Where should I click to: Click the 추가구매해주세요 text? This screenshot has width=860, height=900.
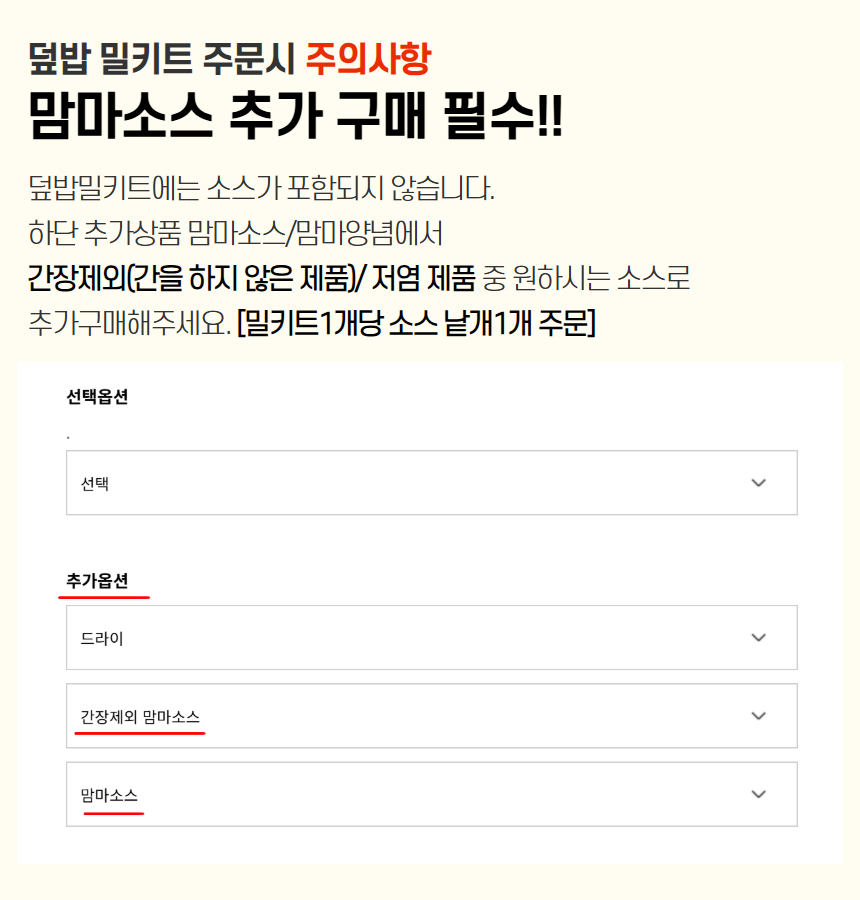(x=128, y=324)
